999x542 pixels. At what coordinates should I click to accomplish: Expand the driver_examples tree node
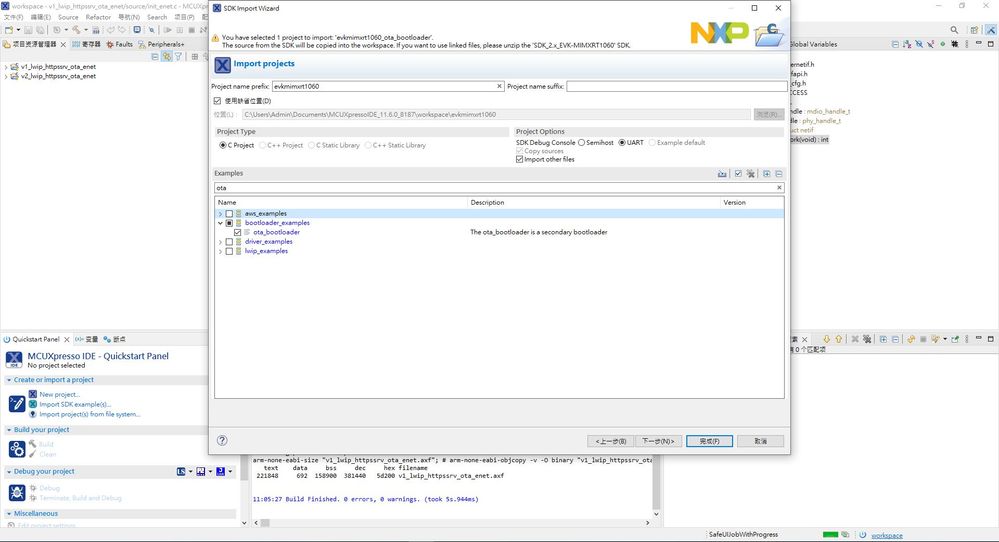click(x=220, y=242)
